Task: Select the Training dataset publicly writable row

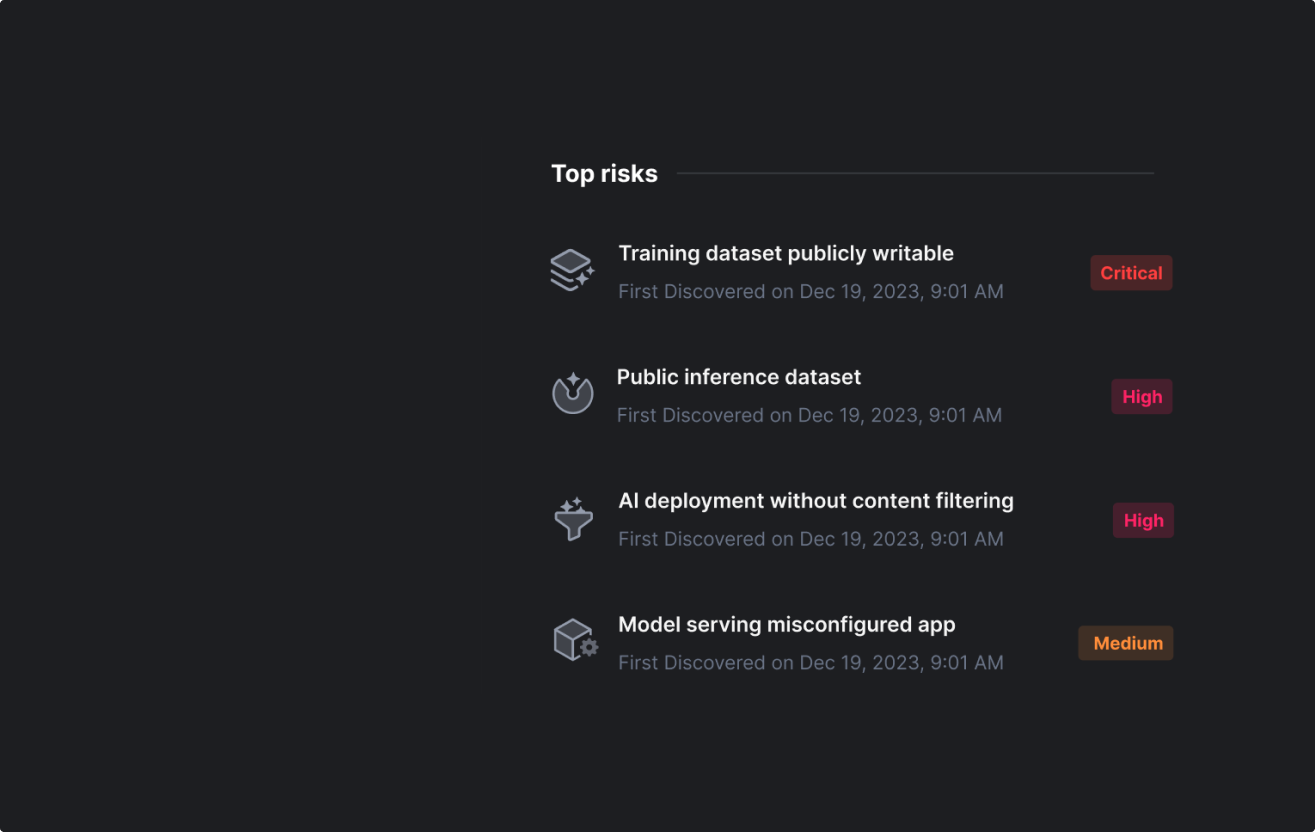Action: click(x=860, y=270)
